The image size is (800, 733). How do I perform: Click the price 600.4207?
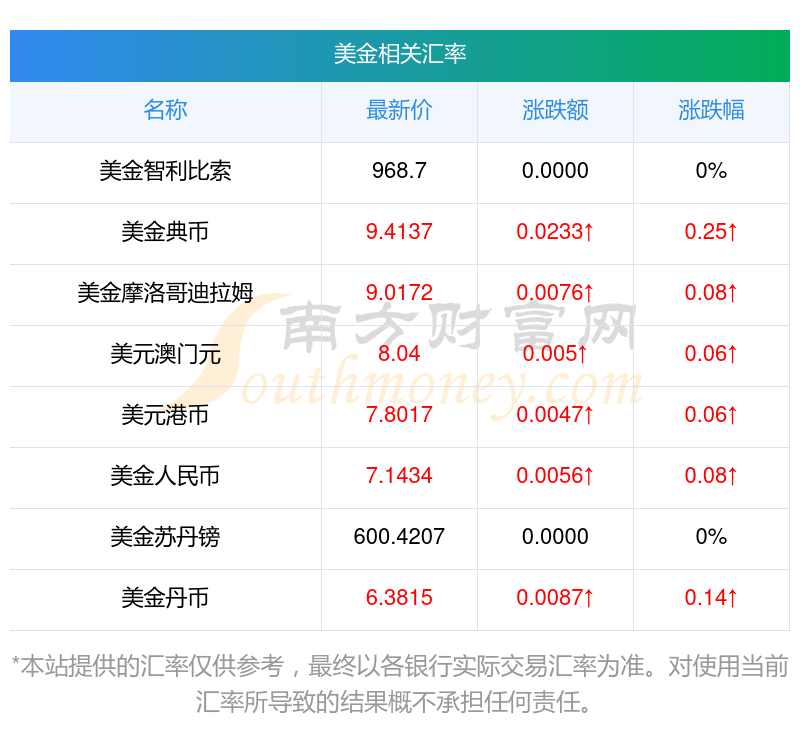[399, 537]
